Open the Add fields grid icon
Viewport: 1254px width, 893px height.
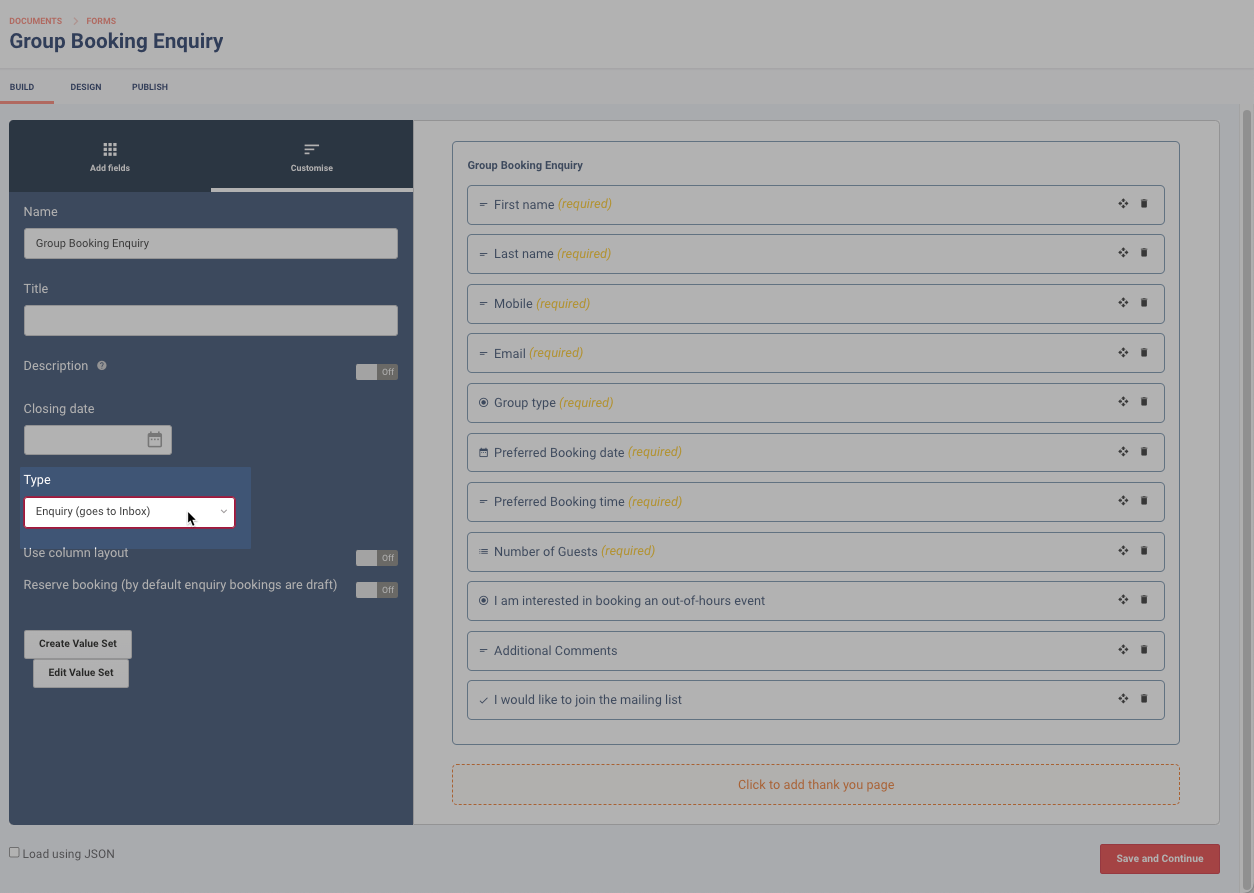110,149
